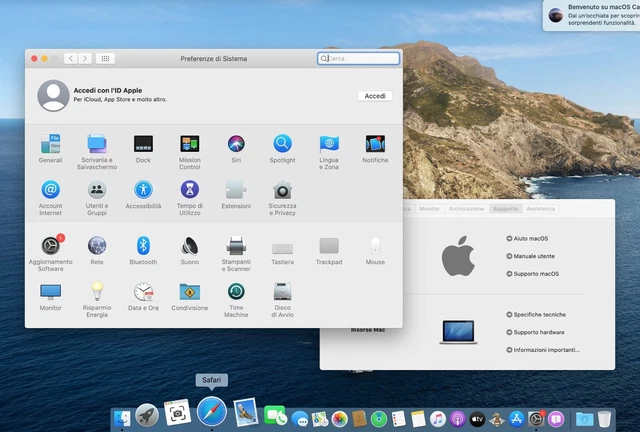Open Launchpad from the Dock
Viewport: 640px width, 432px height.
147,415
